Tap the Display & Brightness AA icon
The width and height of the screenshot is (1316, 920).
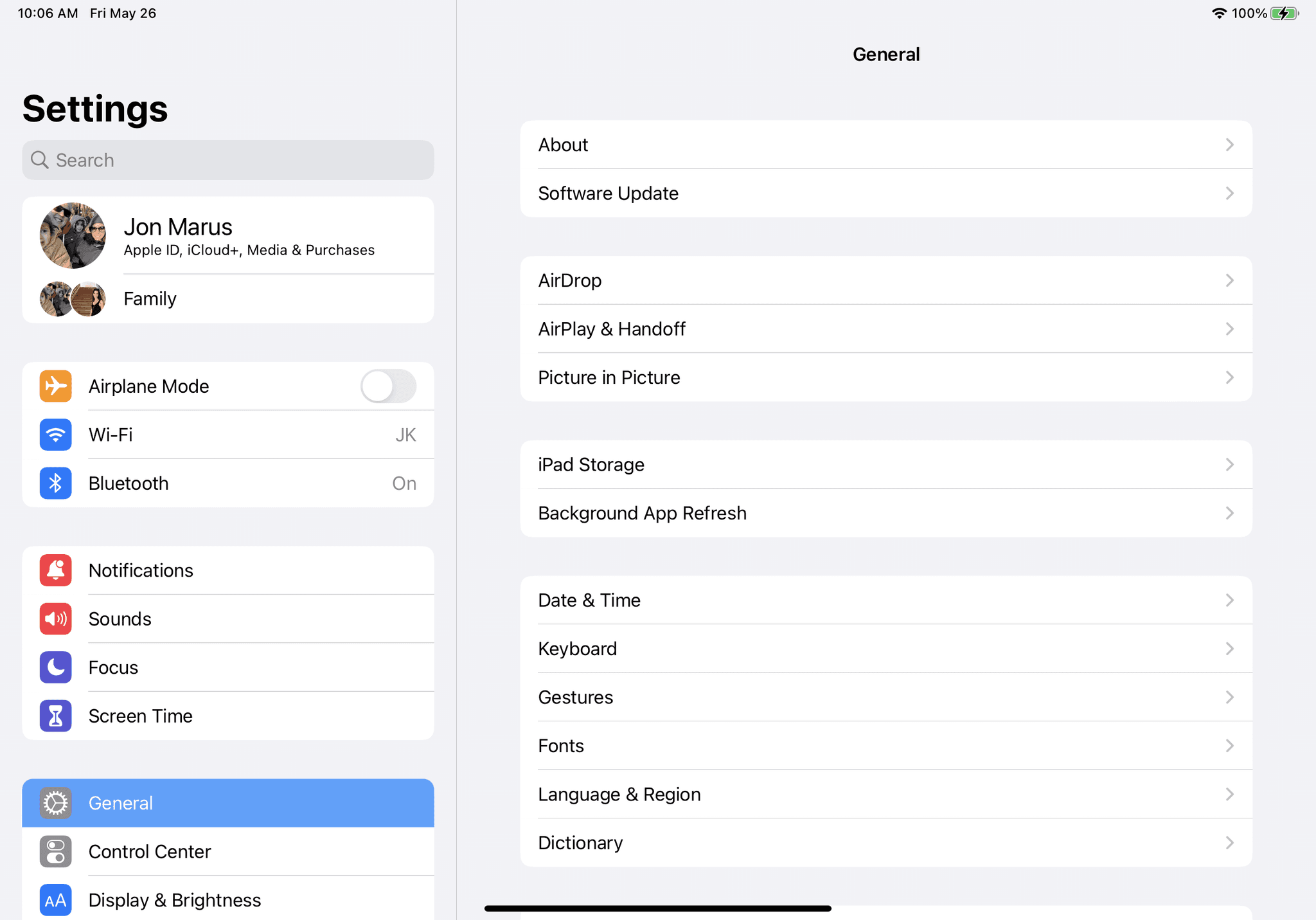pos(56,900)
